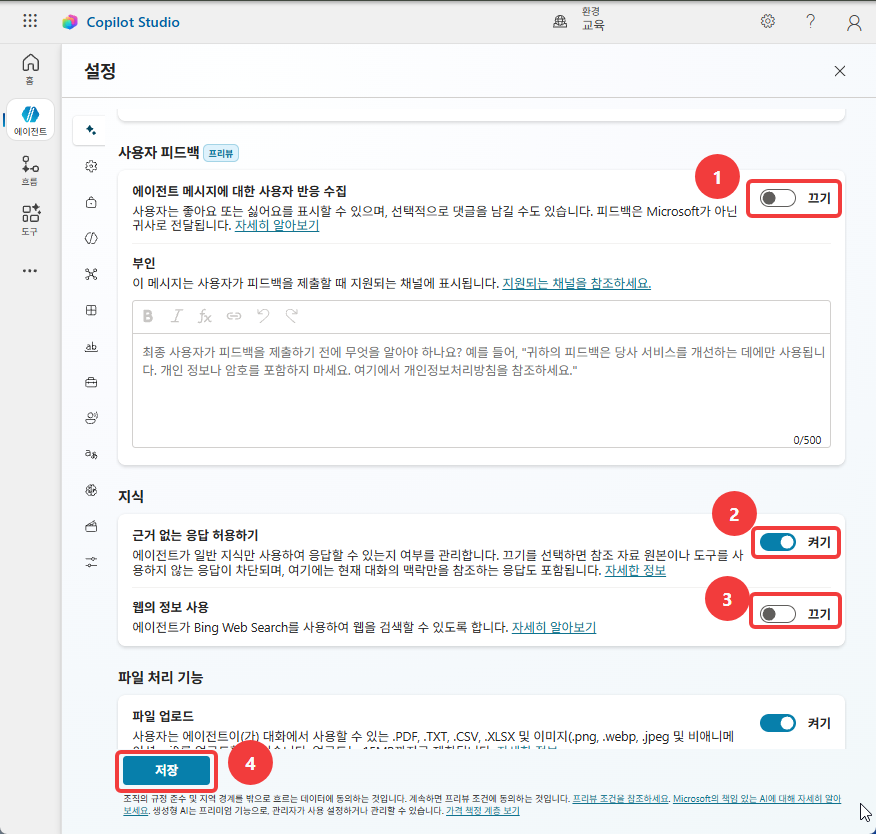Open the help question mark icon
Image resolution: width=876 pixels, height=834 pixels.
(x=810, y=21)
